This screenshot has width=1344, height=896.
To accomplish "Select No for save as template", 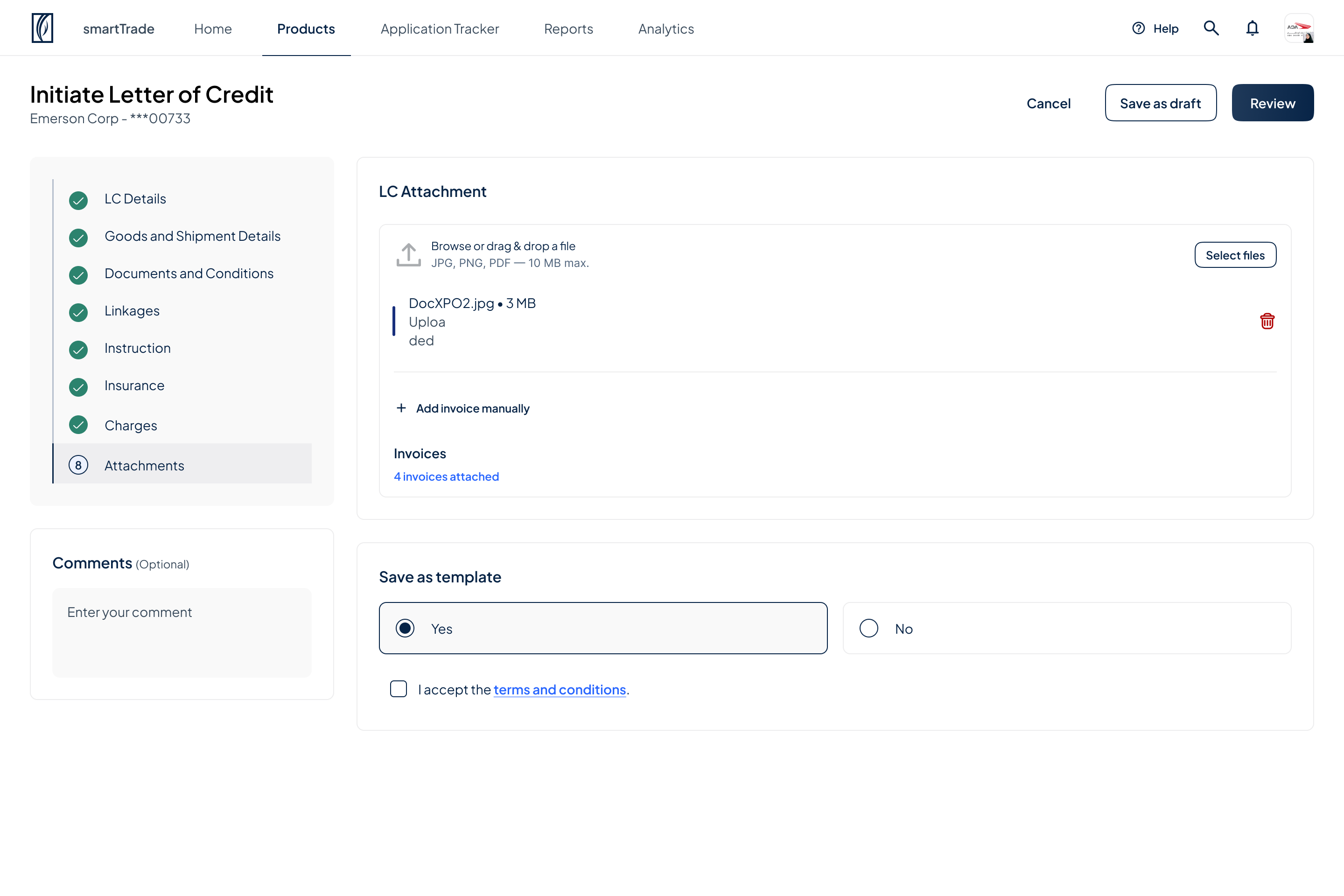I will pyautogui.click(x=1067, y=628).
